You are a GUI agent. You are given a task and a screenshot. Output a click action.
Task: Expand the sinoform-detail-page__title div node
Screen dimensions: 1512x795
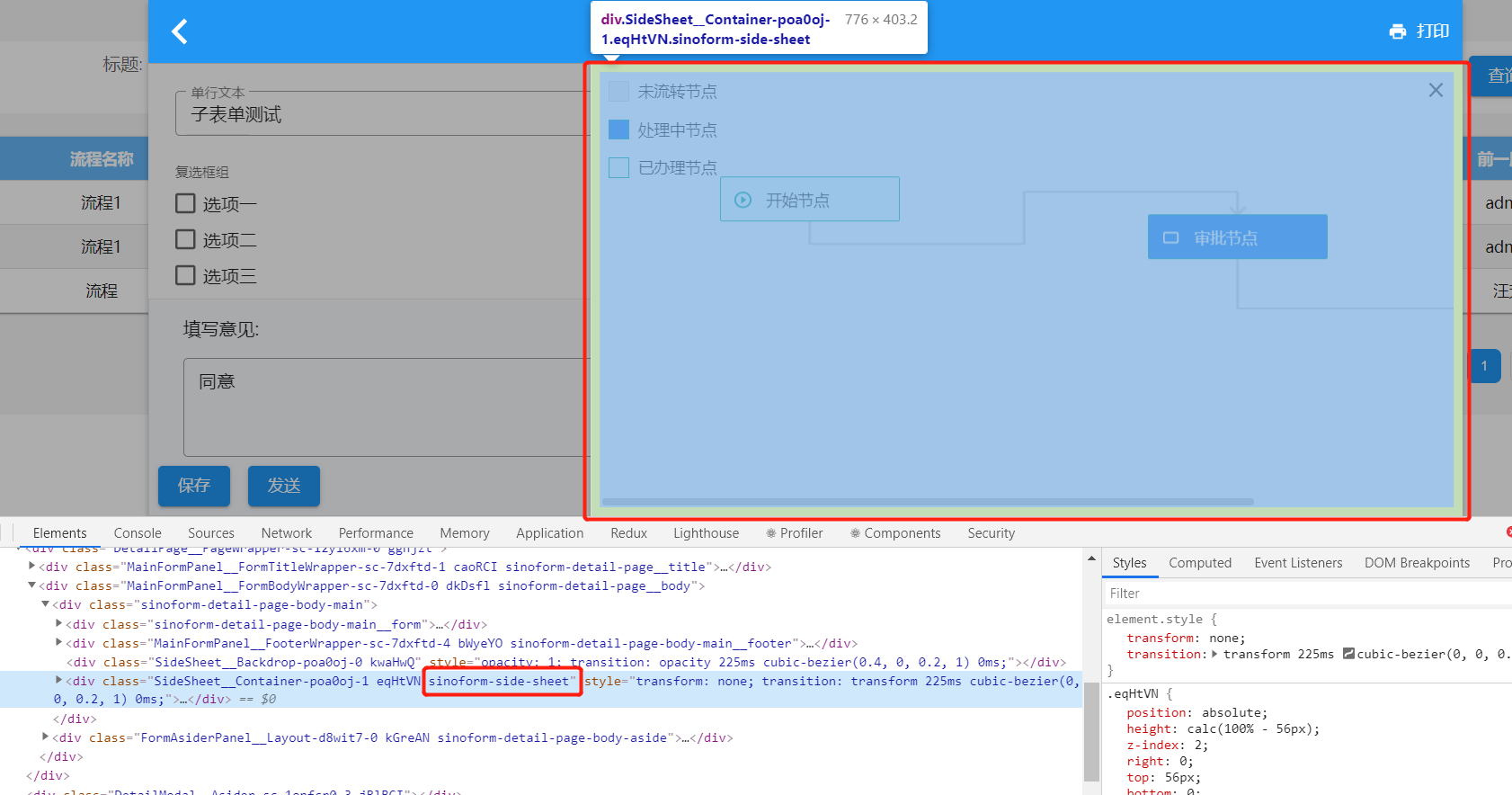(x=32, y=567)
